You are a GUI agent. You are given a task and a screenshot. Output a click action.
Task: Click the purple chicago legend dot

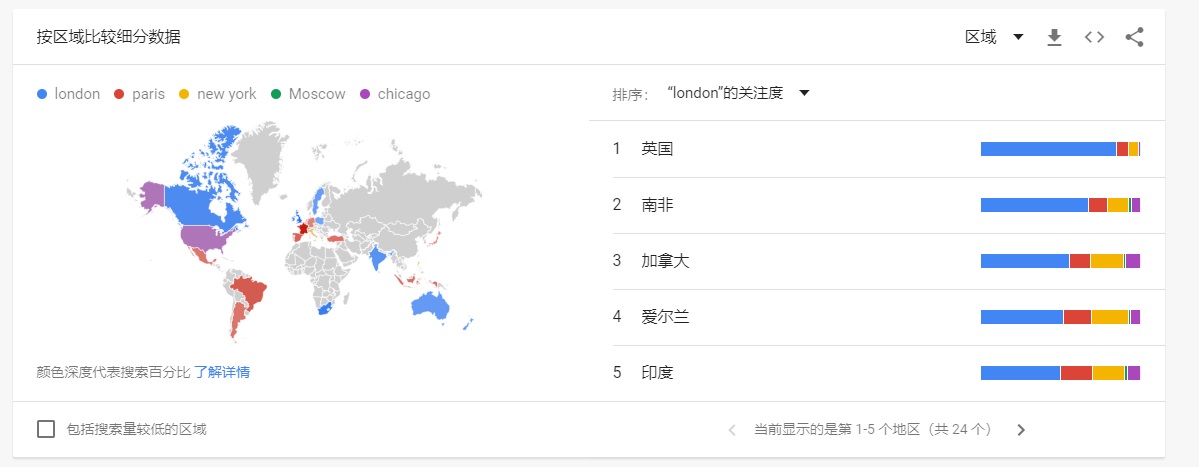(364, 94)
